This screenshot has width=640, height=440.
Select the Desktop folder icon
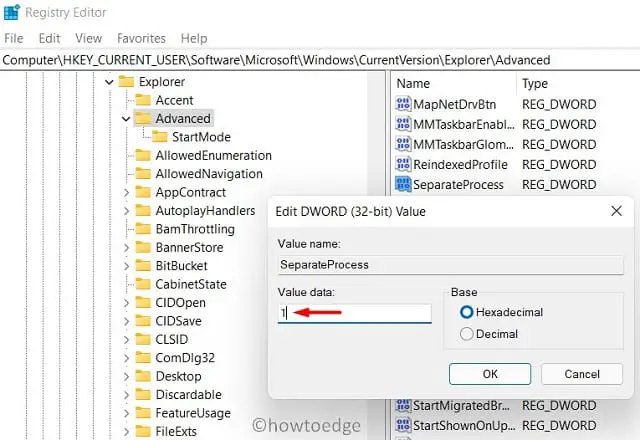(143, 376)
